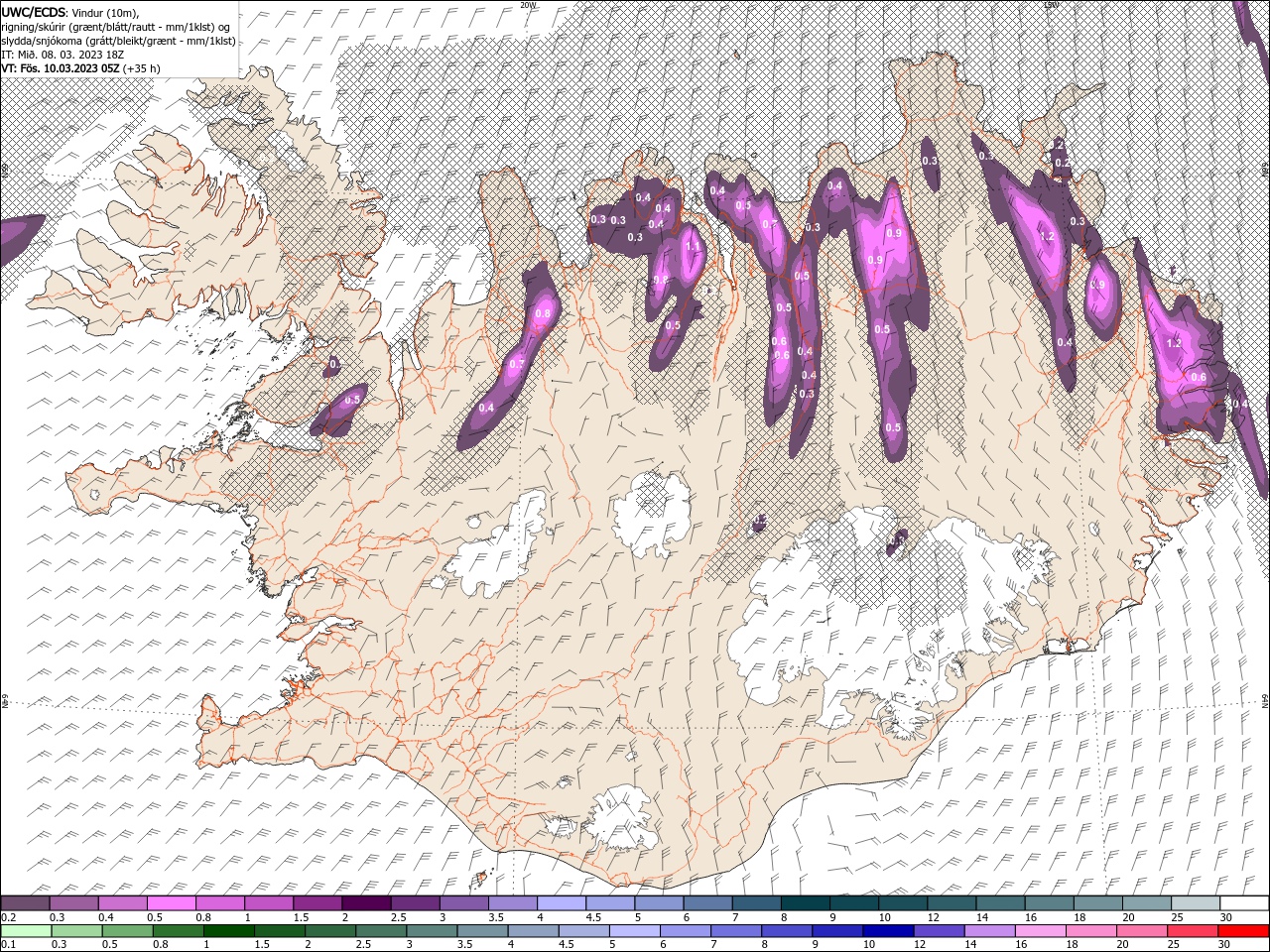Select the upper legend swatch from 6 to 7
This screenshot has width=1270, height=952.
[x=706, y=903]
